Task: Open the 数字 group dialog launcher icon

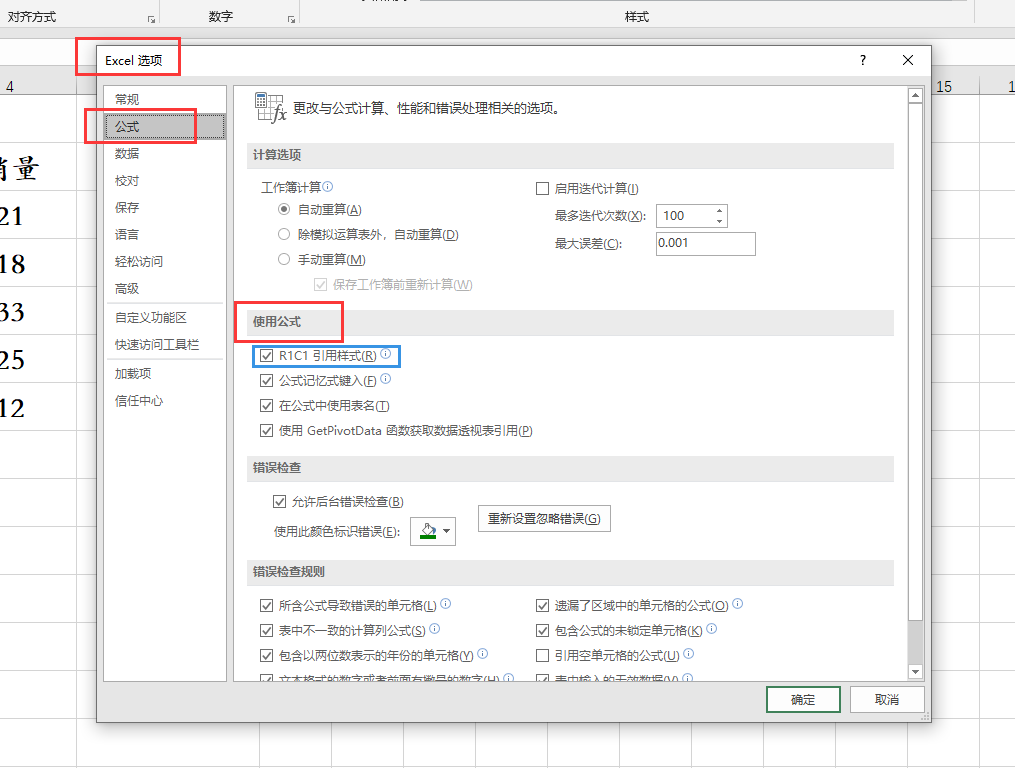Action: pyautogui.click(x=291, y=19)
